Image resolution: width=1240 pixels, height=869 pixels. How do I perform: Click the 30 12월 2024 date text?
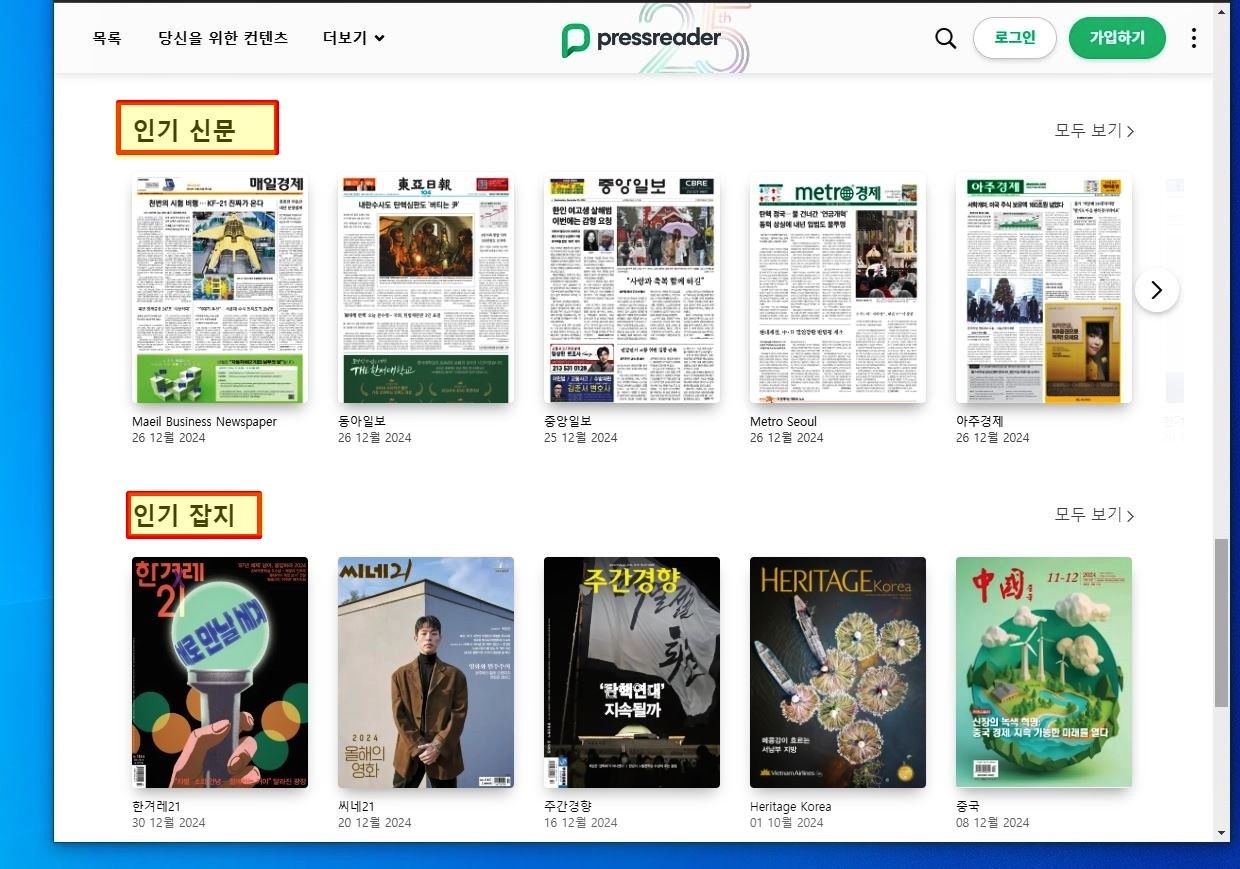coord(169,823)
